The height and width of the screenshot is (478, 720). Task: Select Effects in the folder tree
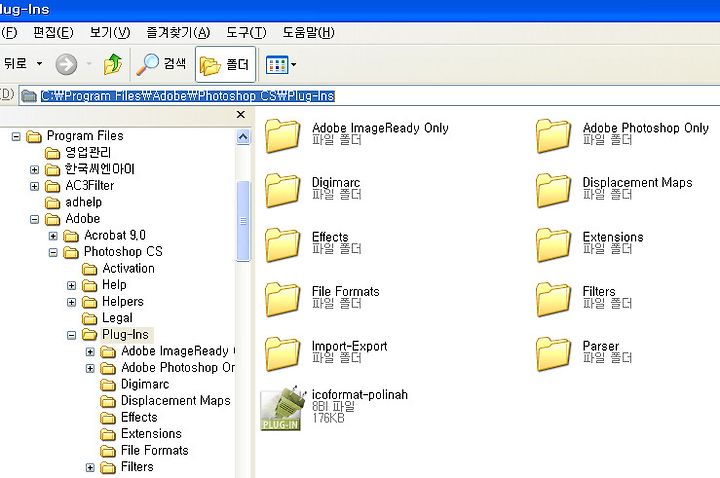[x=139, y=417]
